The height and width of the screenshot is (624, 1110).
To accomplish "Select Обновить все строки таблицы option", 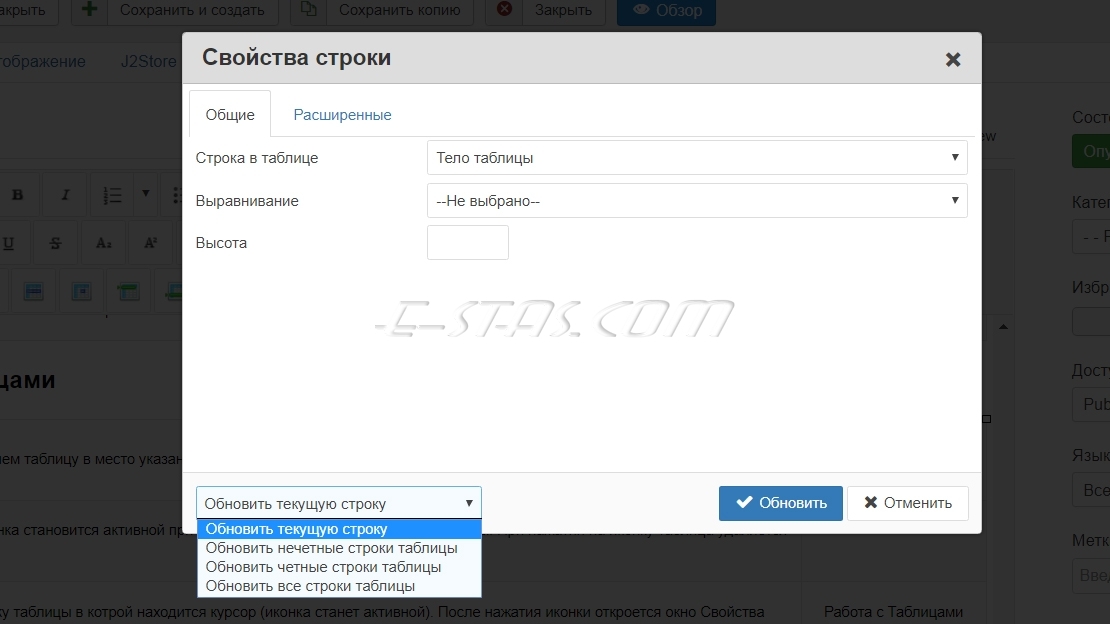I will coord(339,586).
